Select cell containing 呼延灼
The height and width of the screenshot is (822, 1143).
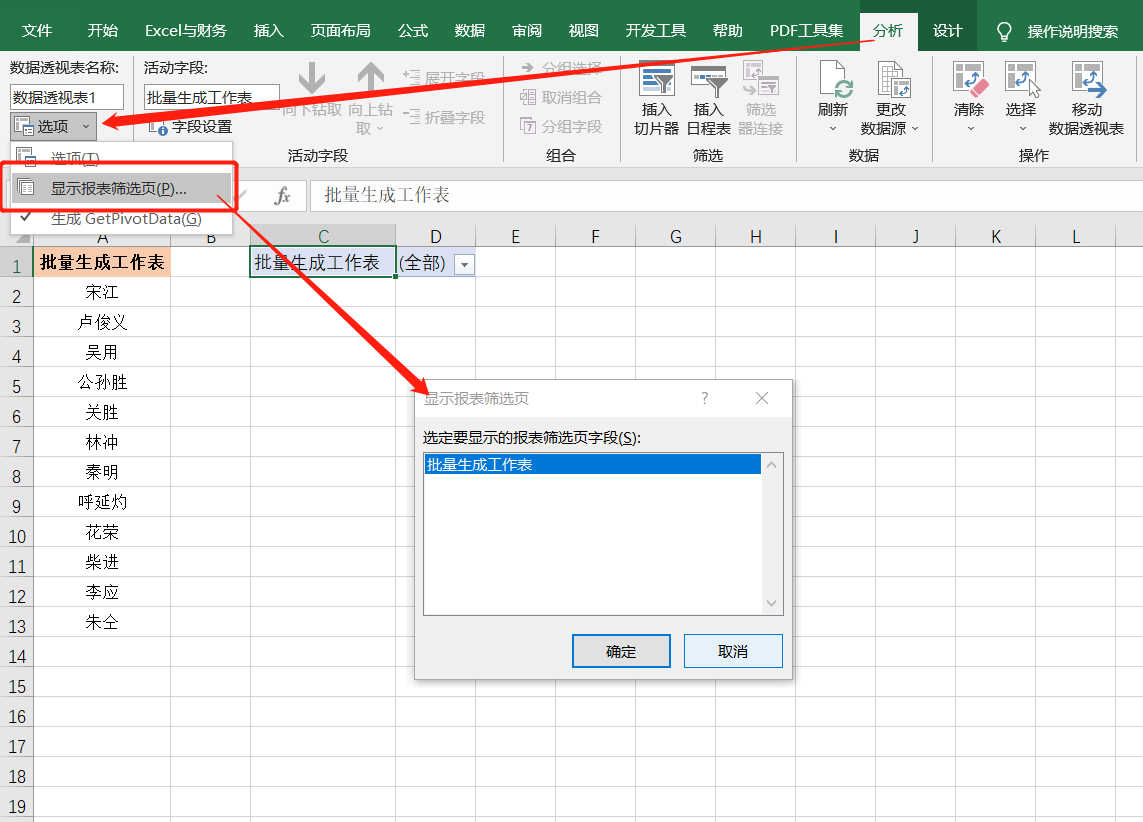point(102,502)
